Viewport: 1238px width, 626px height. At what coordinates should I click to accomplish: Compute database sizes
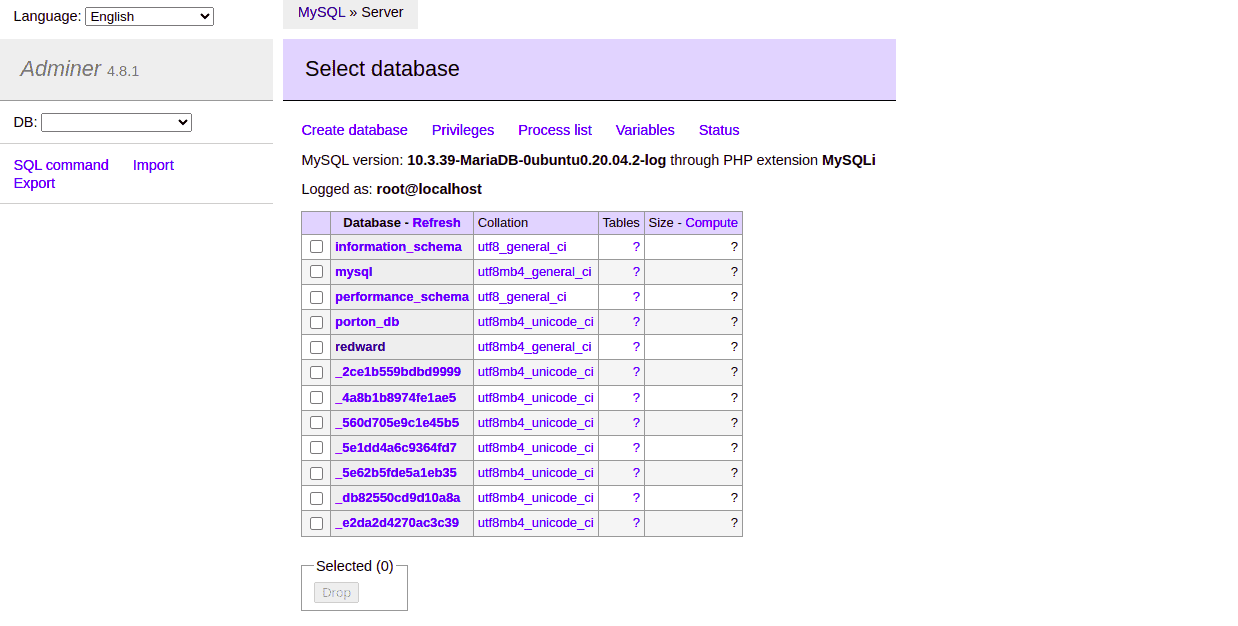[711, 222]
